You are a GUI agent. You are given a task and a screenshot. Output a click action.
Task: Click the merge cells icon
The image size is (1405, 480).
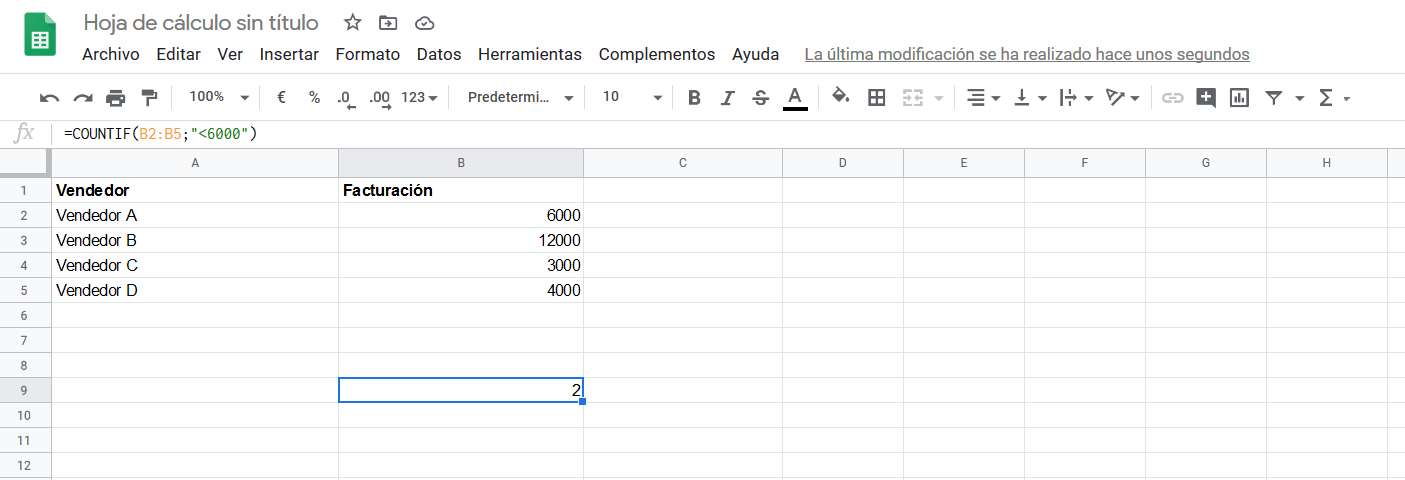pos(912,98)
